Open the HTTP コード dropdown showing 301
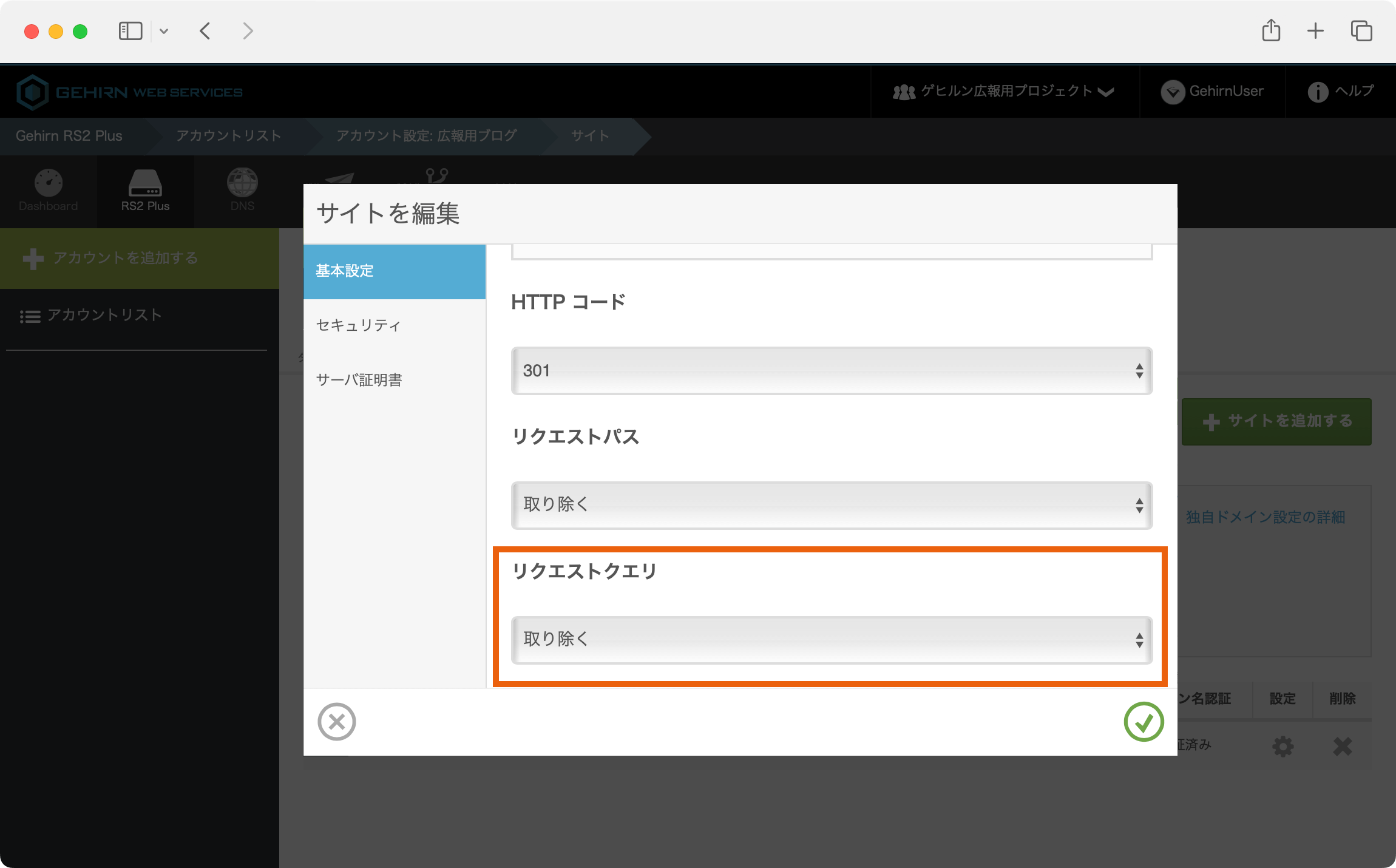This screenshot has width=1396, height=868. tap(831, 371)
